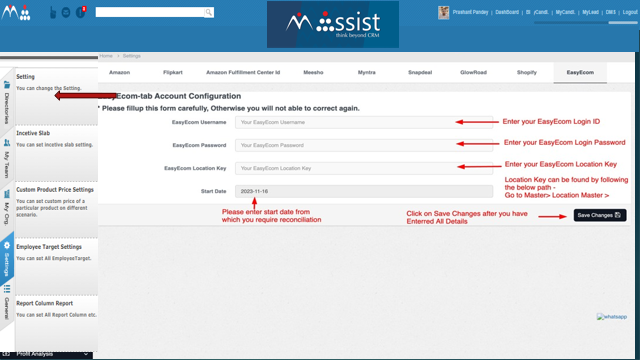The width and height of the screenshot is (640, 360).
Task: Click the header horizontal scrollbar thumb
Action: pos(623,23)
